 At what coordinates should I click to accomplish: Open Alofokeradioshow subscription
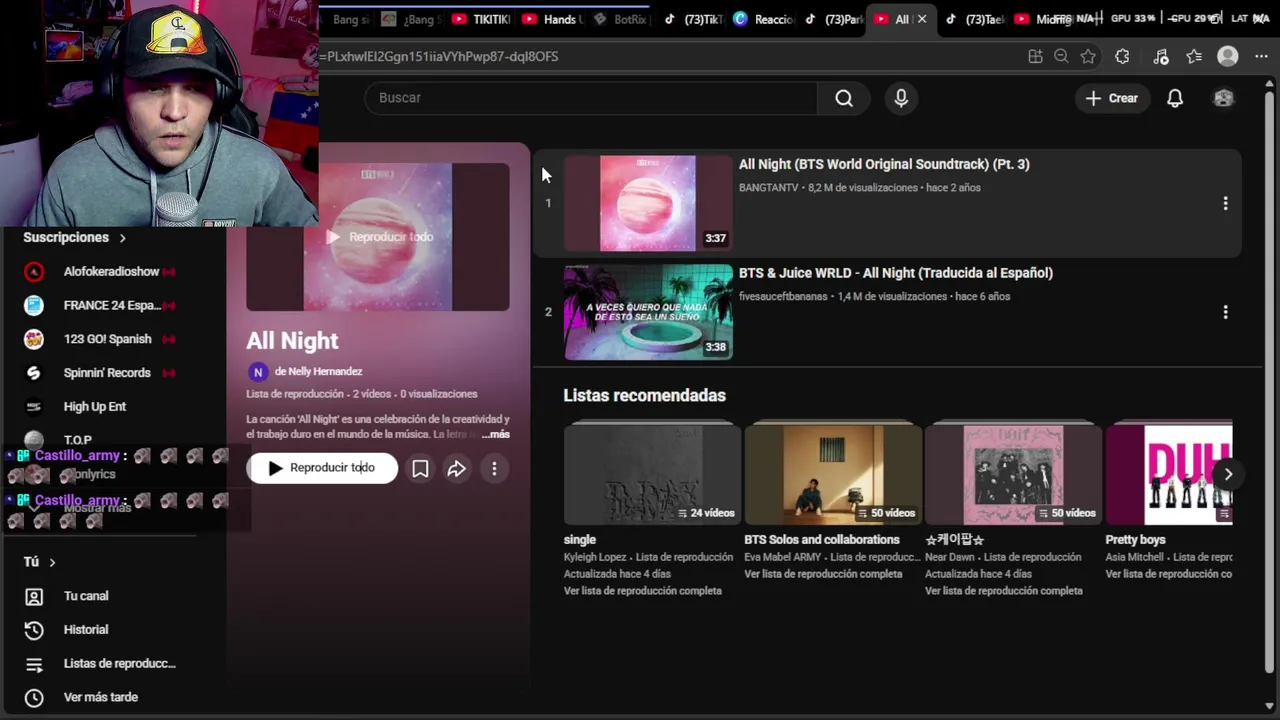coord(111,272)
